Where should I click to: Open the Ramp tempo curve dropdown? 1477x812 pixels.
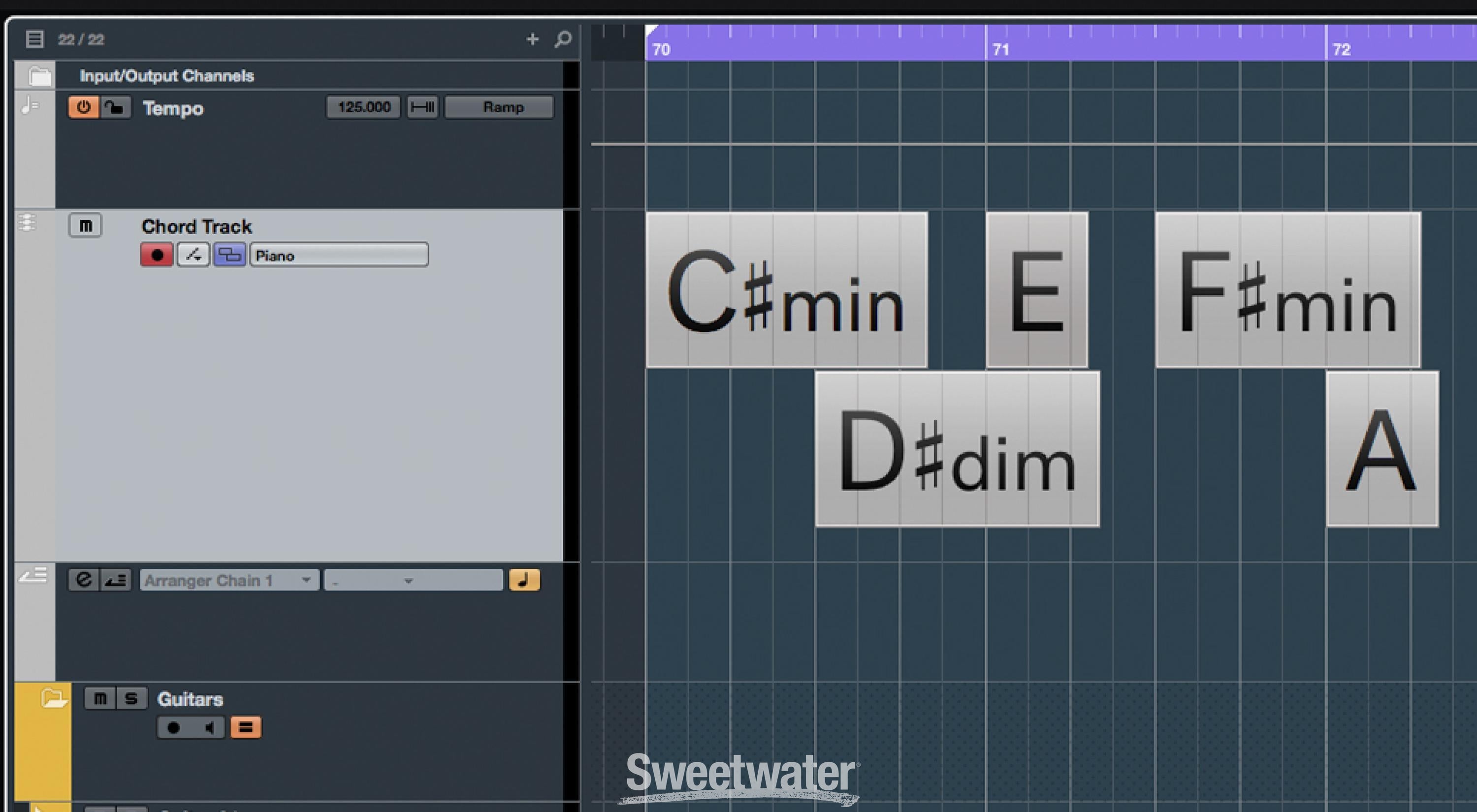click(x=498, y=107)
